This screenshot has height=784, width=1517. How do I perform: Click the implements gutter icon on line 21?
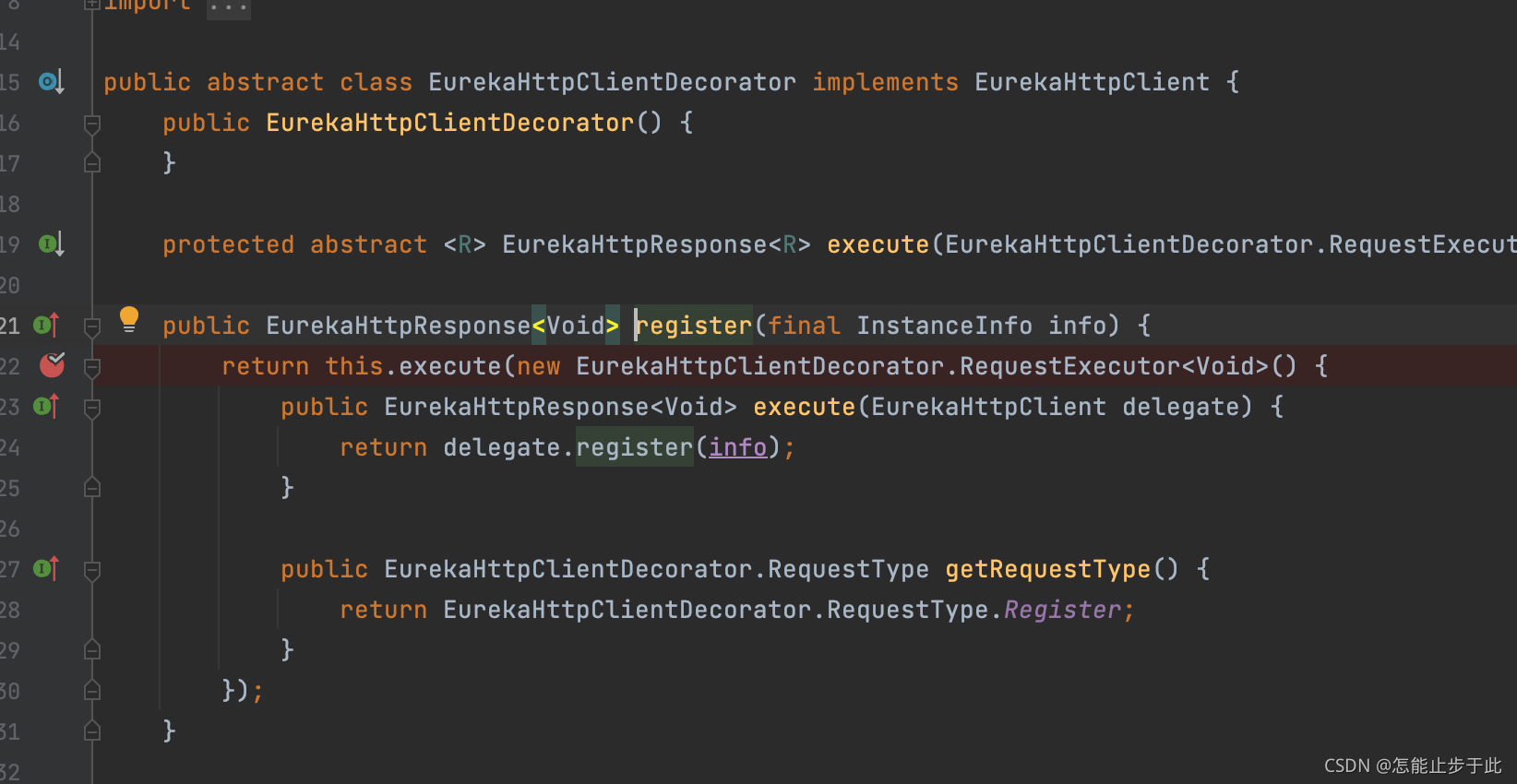(x=46, y=325)
